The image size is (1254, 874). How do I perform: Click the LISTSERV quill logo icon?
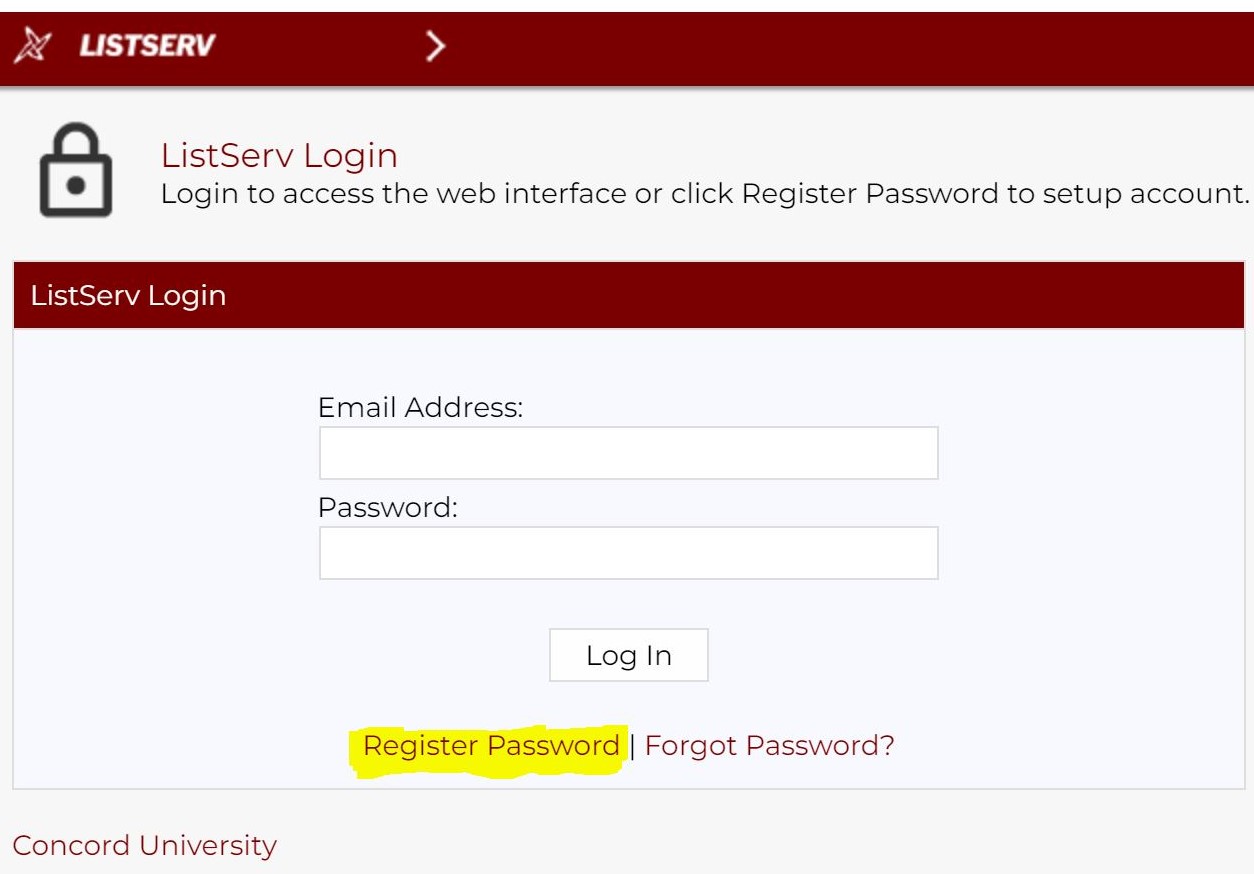click(36, 46)
